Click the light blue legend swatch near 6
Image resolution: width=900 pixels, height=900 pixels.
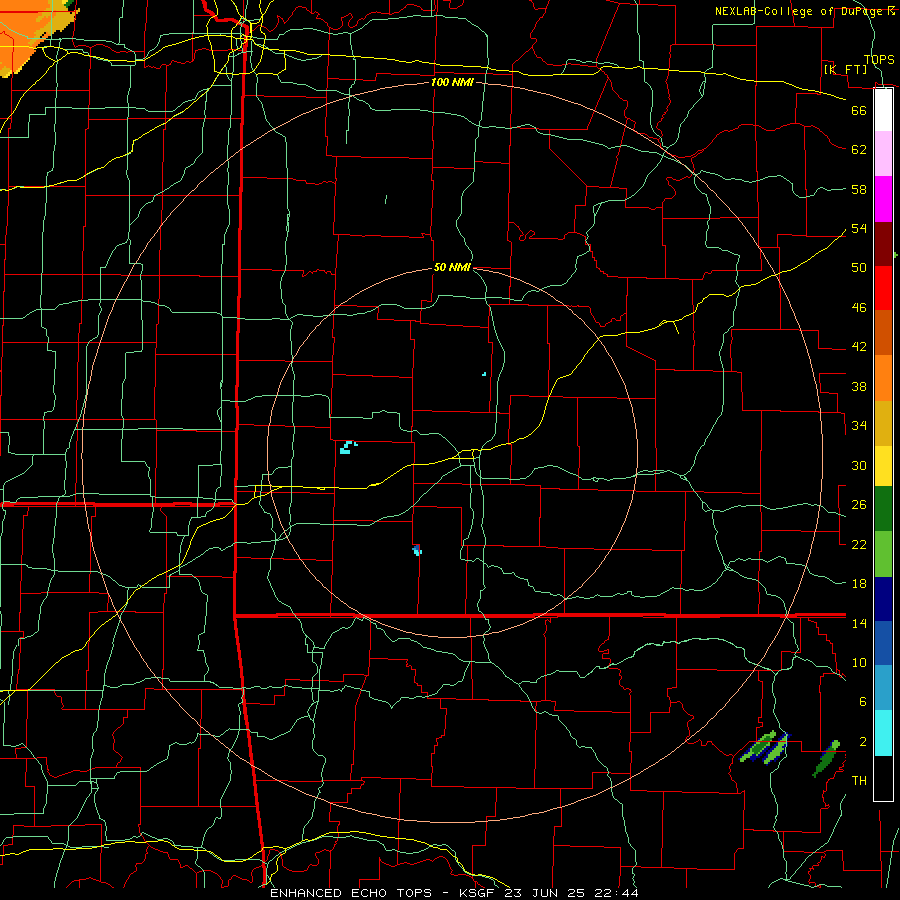[883, 688]
